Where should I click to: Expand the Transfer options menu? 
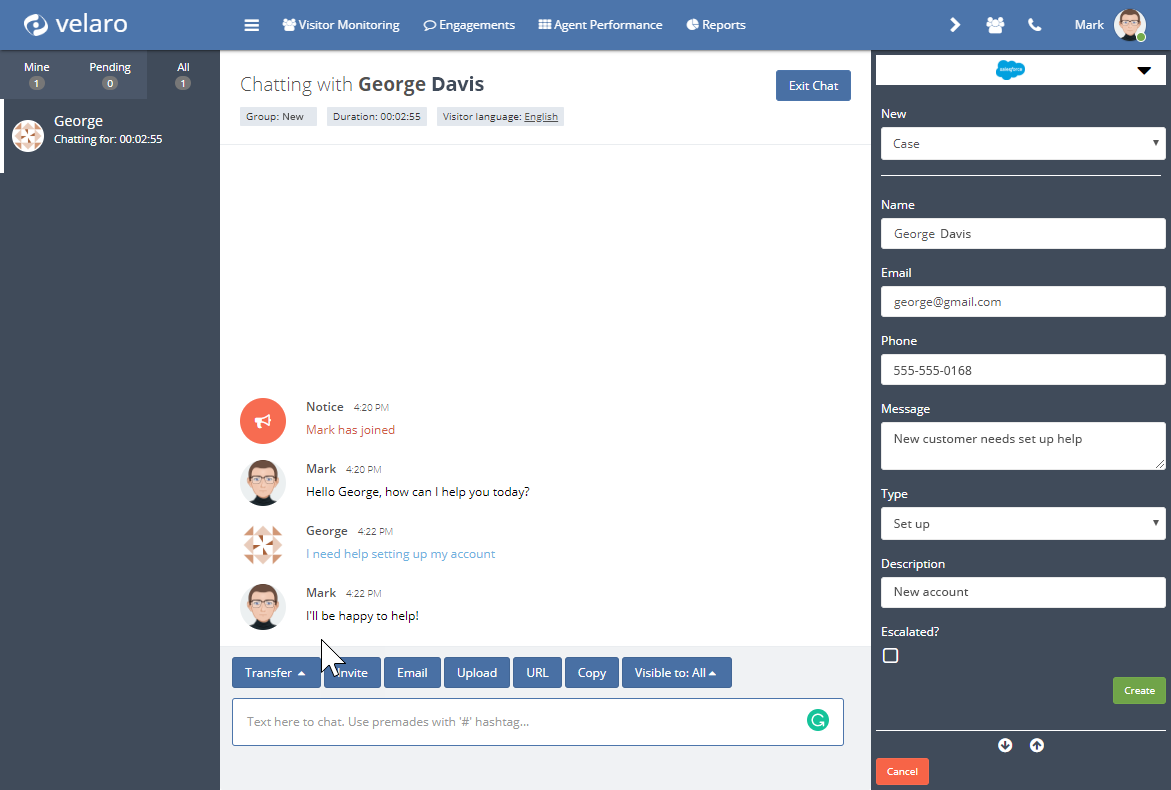pyautogui.click(x=276, y=673)
